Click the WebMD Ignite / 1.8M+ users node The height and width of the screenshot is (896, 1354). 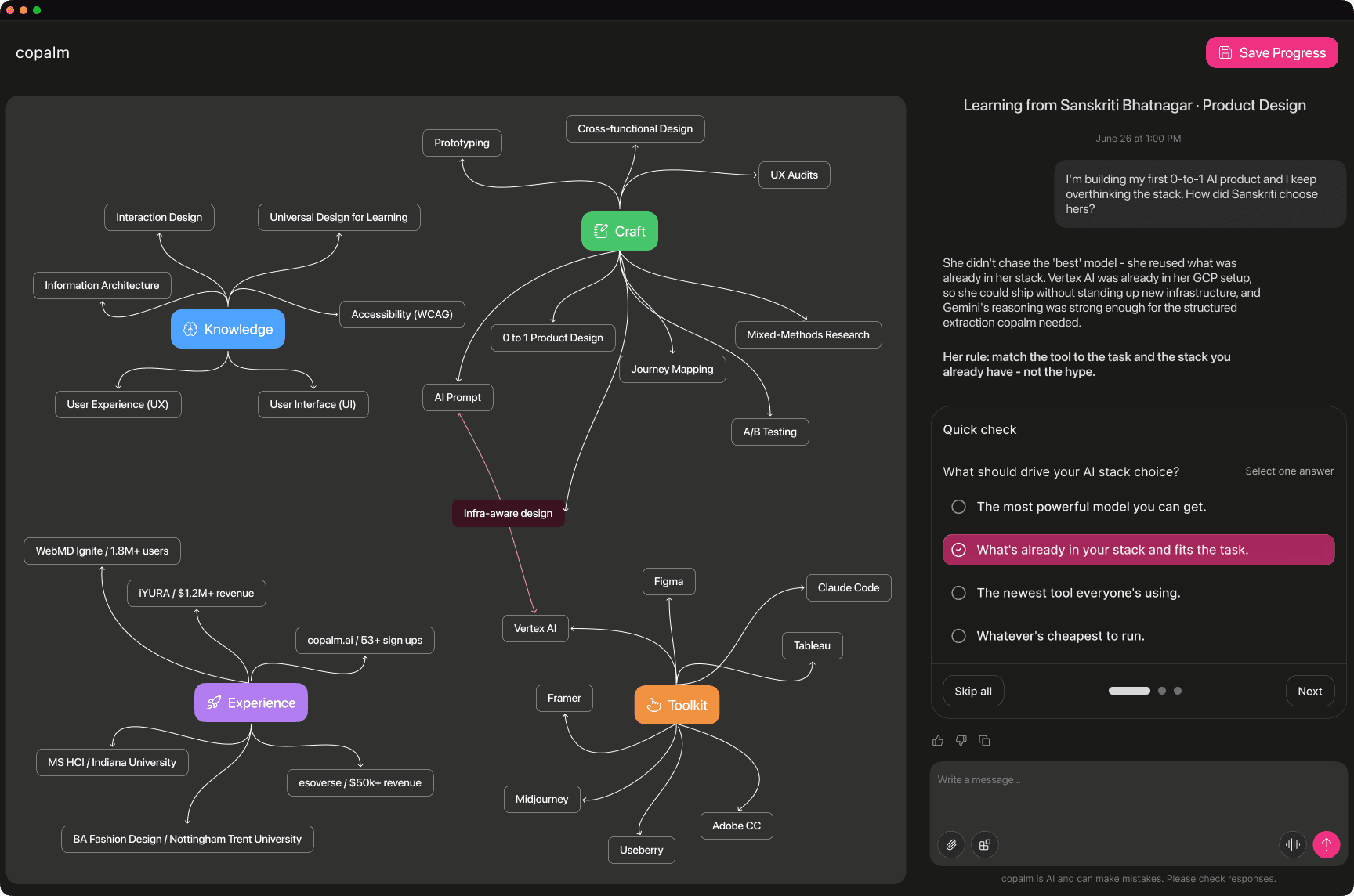click(x=102, y=551)
